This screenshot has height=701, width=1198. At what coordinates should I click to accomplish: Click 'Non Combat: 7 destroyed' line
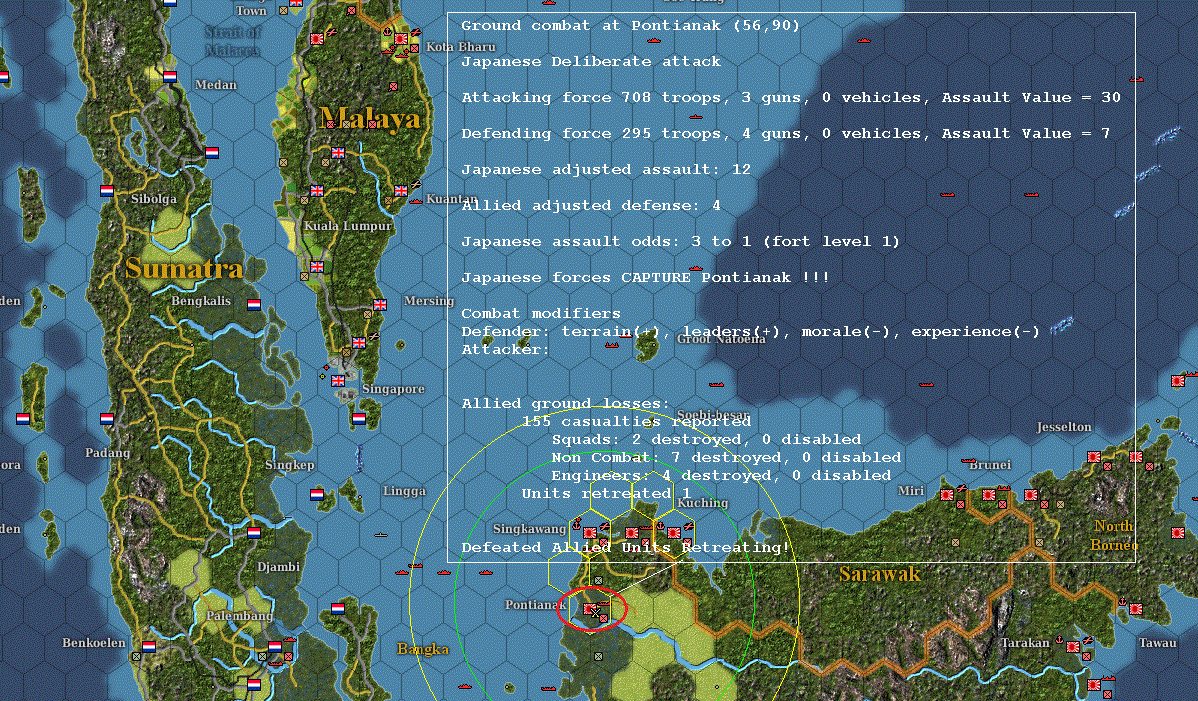(x=727, y=457)
